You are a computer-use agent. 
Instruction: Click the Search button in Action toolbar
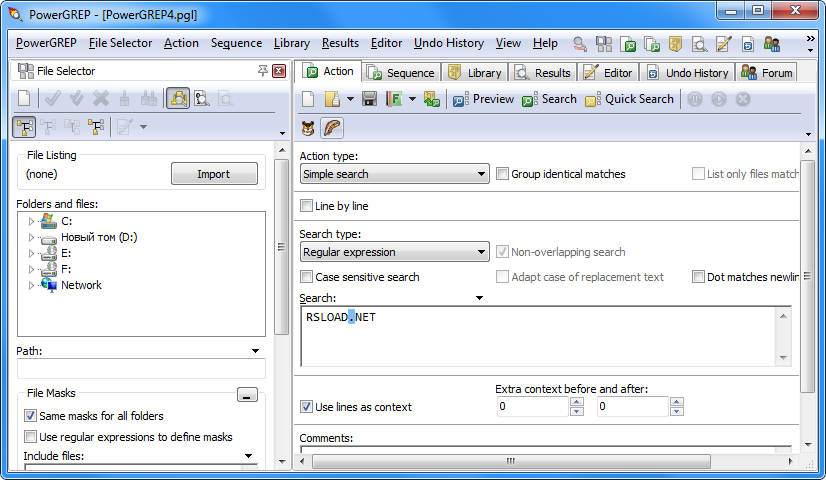point(549,99)
